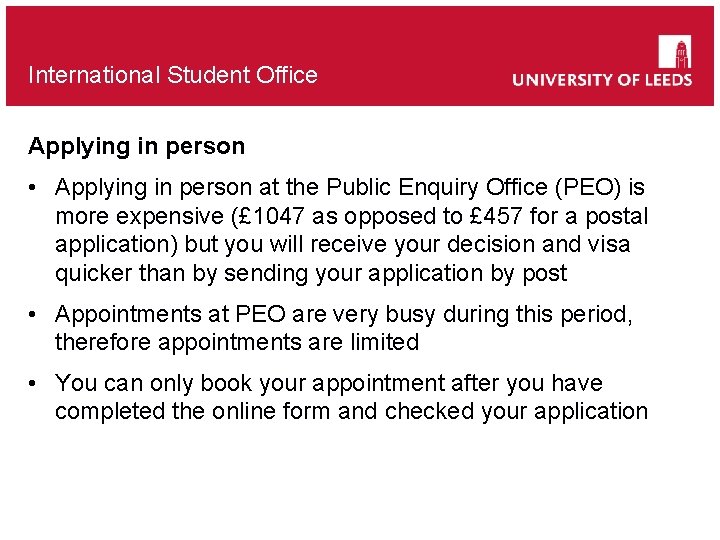Click the University of Leeds tower logo
Viewport: 720px width, 540px height.
(x=674, y=51)
